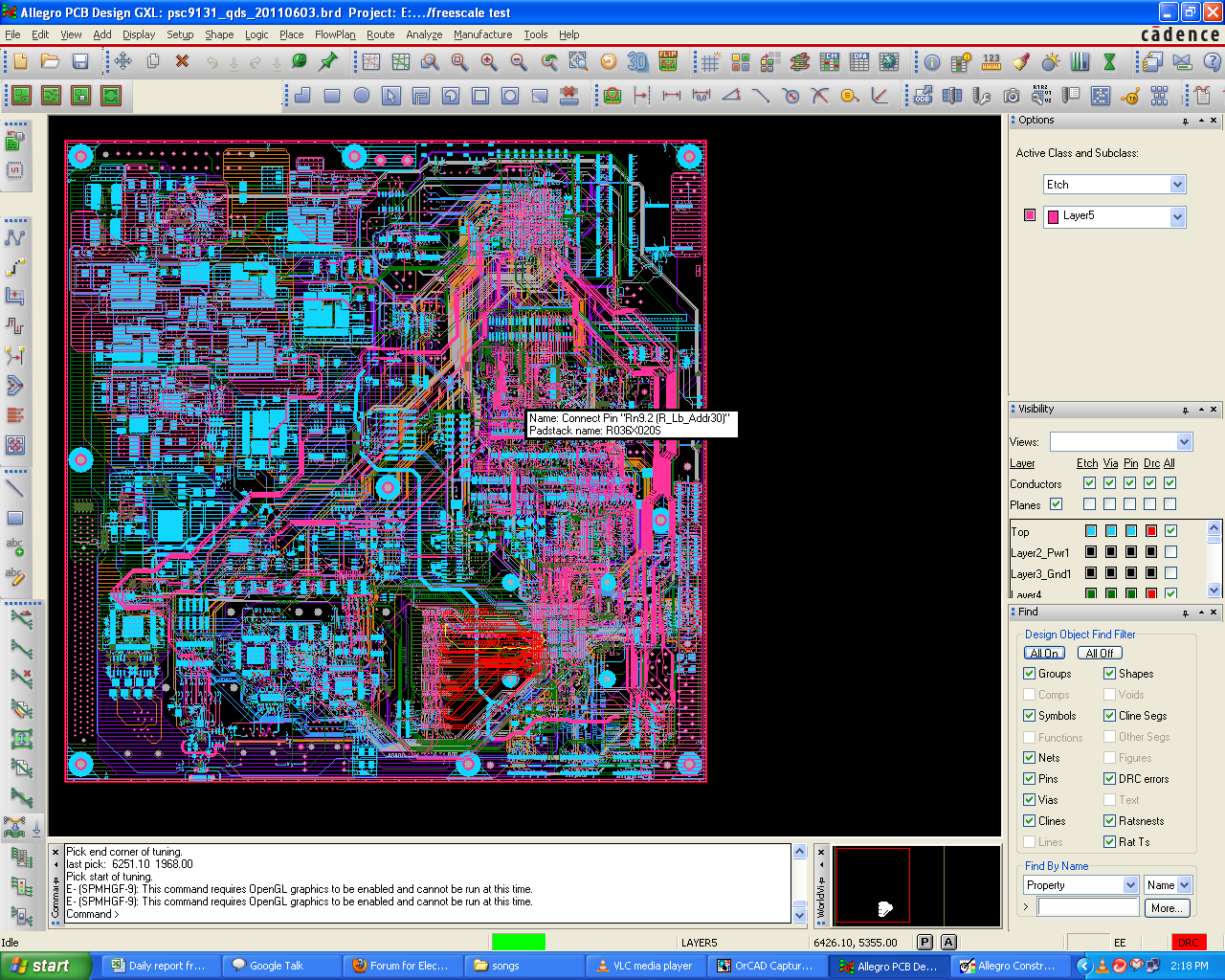Screen dimensions: 1225x980
Task: Click the Highlight brush icon
Action: pos(1021,62)
